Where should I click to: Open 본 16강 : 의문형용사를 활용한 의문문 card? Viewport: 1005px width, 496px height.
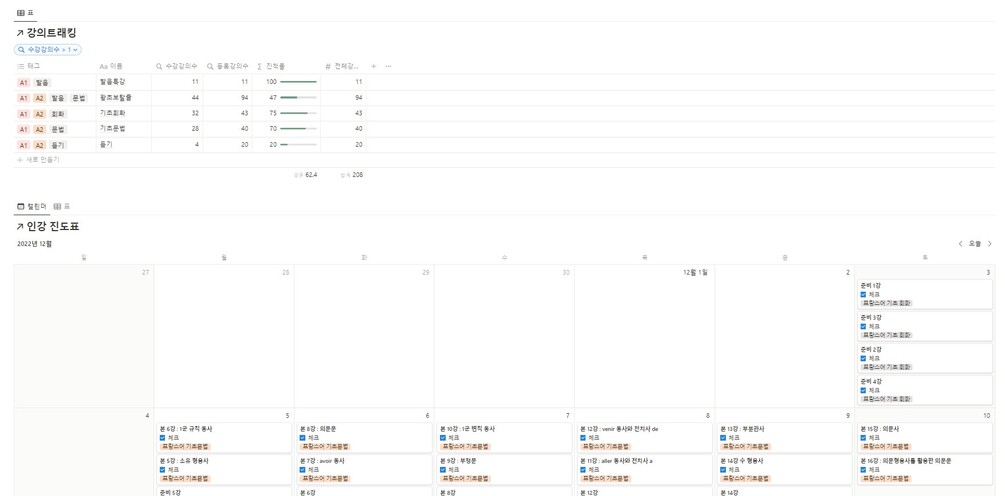click(926, 469)
